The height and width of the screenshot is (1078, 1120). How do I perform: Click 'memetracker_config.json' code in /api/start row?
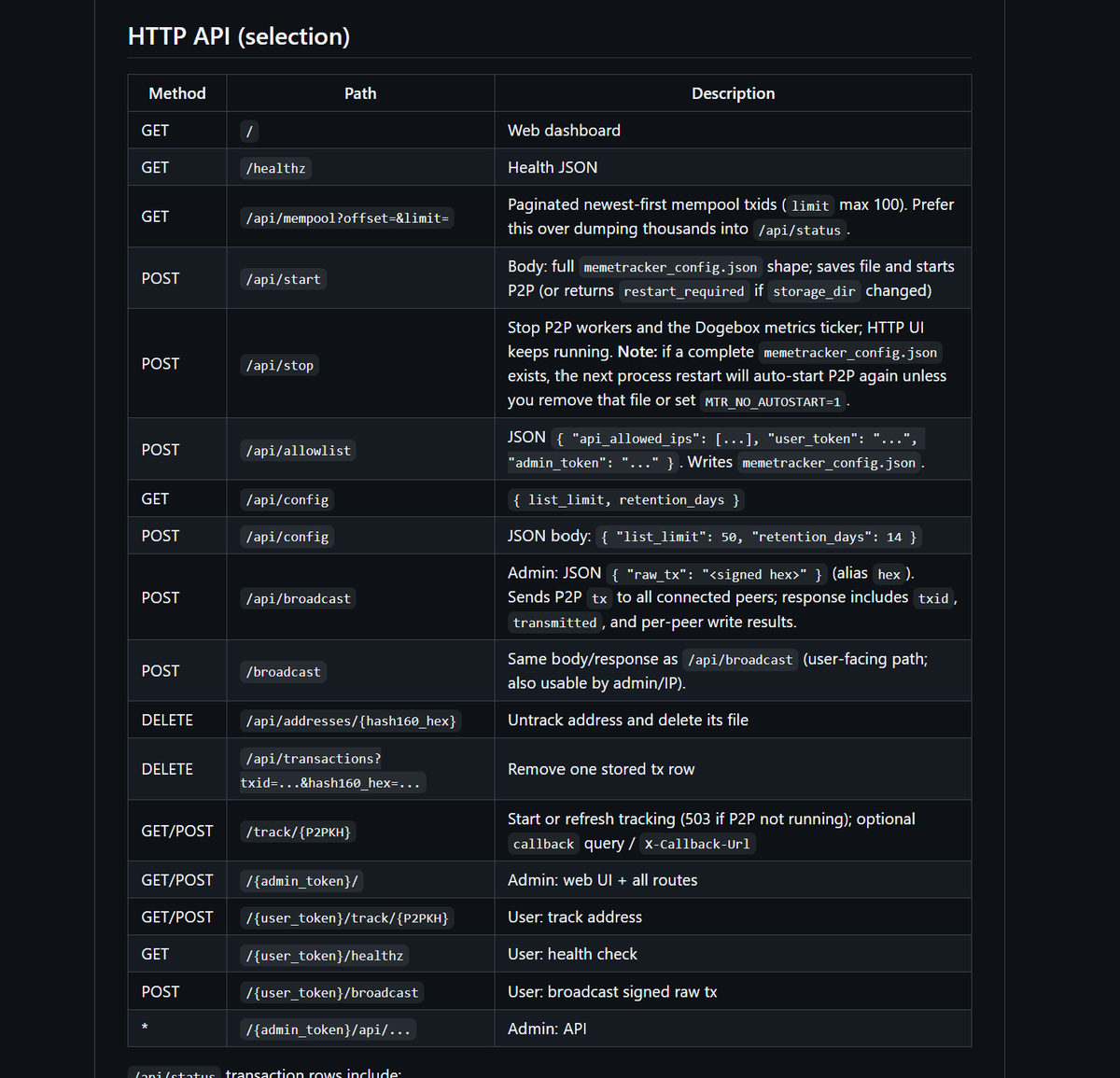(x=670, y=267)
